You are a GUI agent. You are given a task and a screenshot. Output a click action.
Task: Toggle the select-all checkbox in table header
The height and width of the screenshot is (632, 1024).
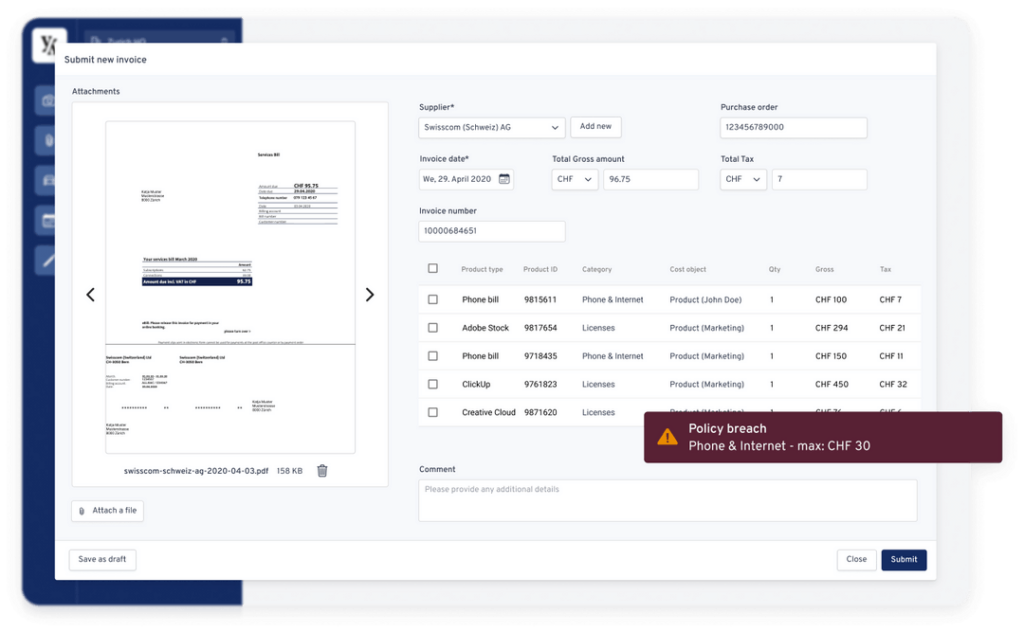[x=432, y=268]
